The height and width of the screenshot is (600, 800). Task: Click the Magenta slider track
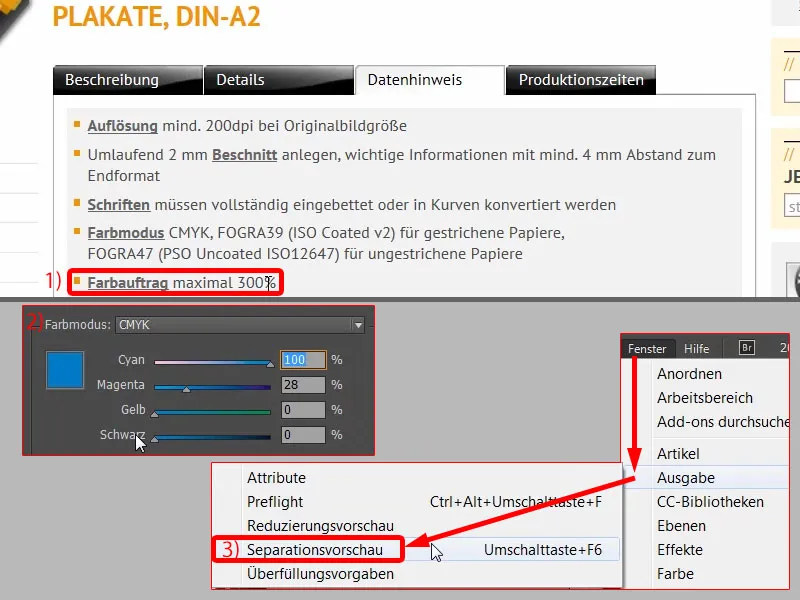(x=212, y=387)
